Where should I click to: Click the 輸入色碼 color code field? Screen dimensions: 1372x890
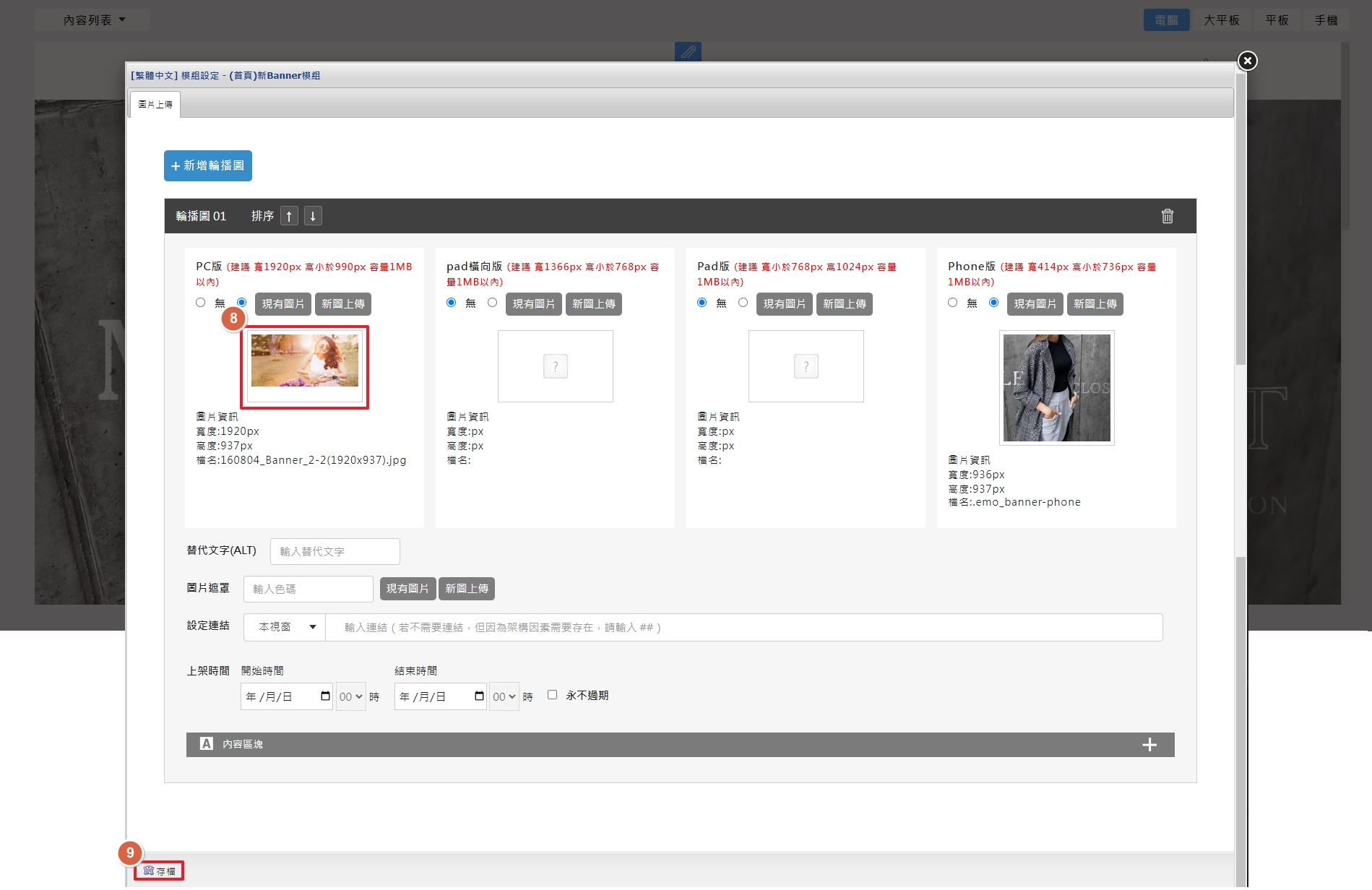[309, 589]
